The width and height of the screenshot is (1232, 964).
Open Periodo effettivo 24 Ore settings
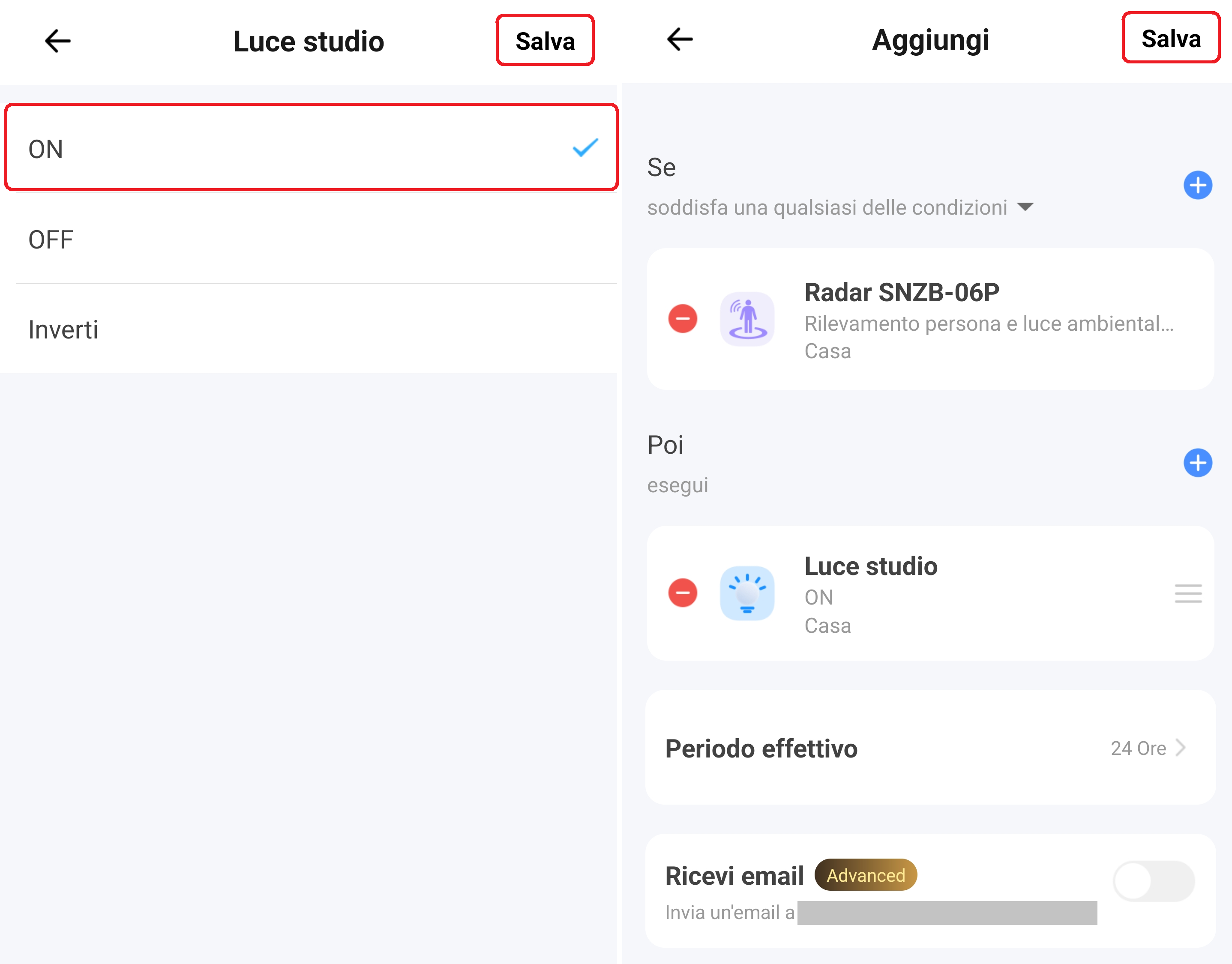pos(930,748)
